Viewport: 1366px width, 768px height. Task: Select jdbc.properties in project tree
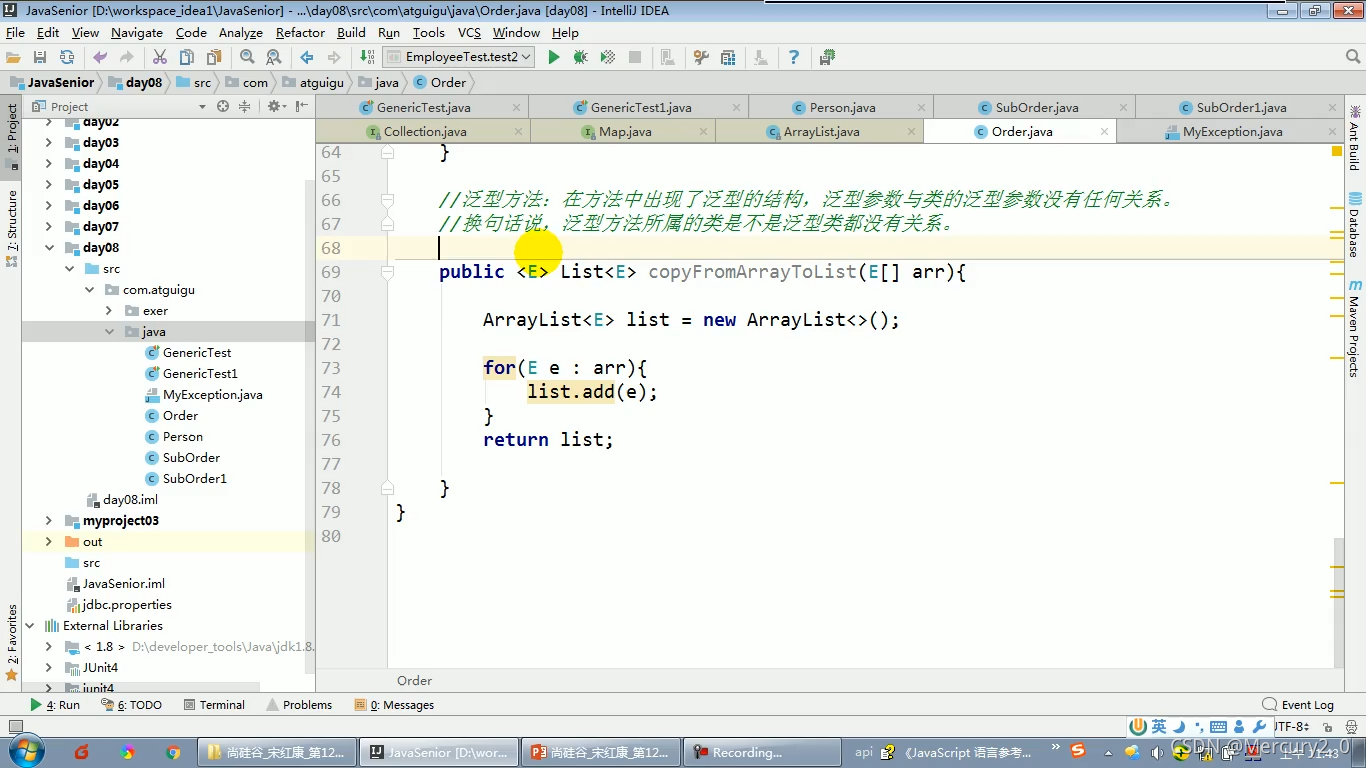point(126,604)
